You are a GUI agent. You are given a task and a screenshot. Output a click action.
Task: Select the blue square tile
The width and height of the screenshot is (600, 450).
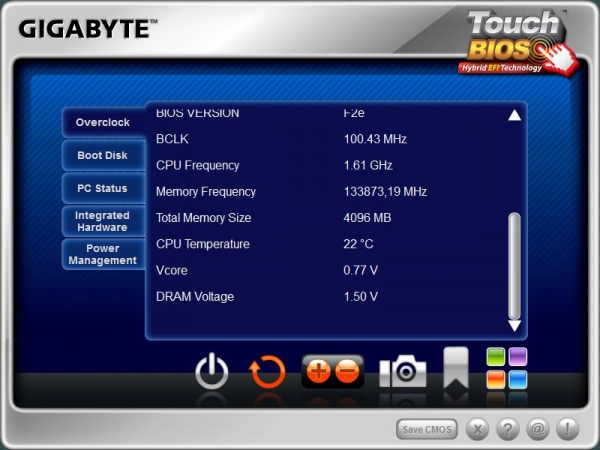tap(518, 379)
